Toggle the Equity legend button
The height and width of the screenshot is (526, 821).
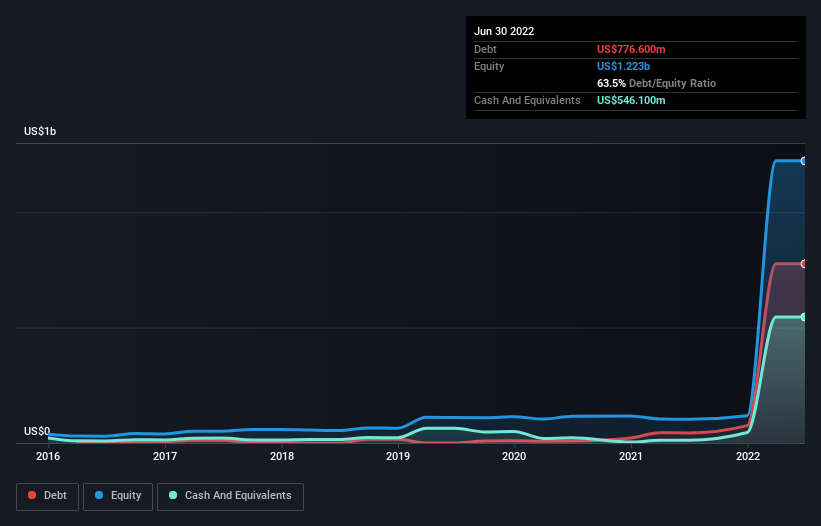(118, 496)
